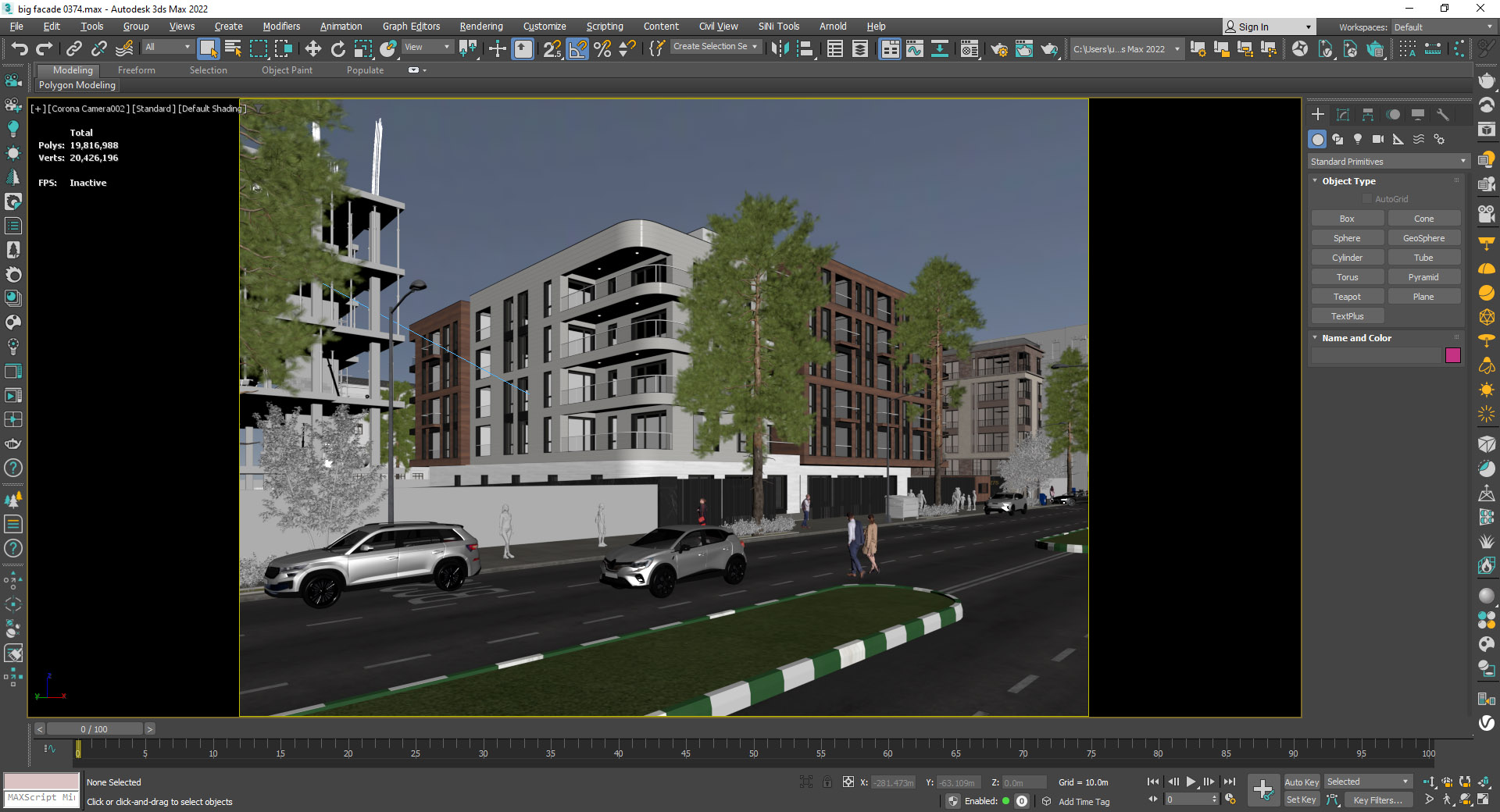This screenshot has width=1500, height=812.
Task: Open the View coordinate system dropdown
Action: (x=427, y=47)
